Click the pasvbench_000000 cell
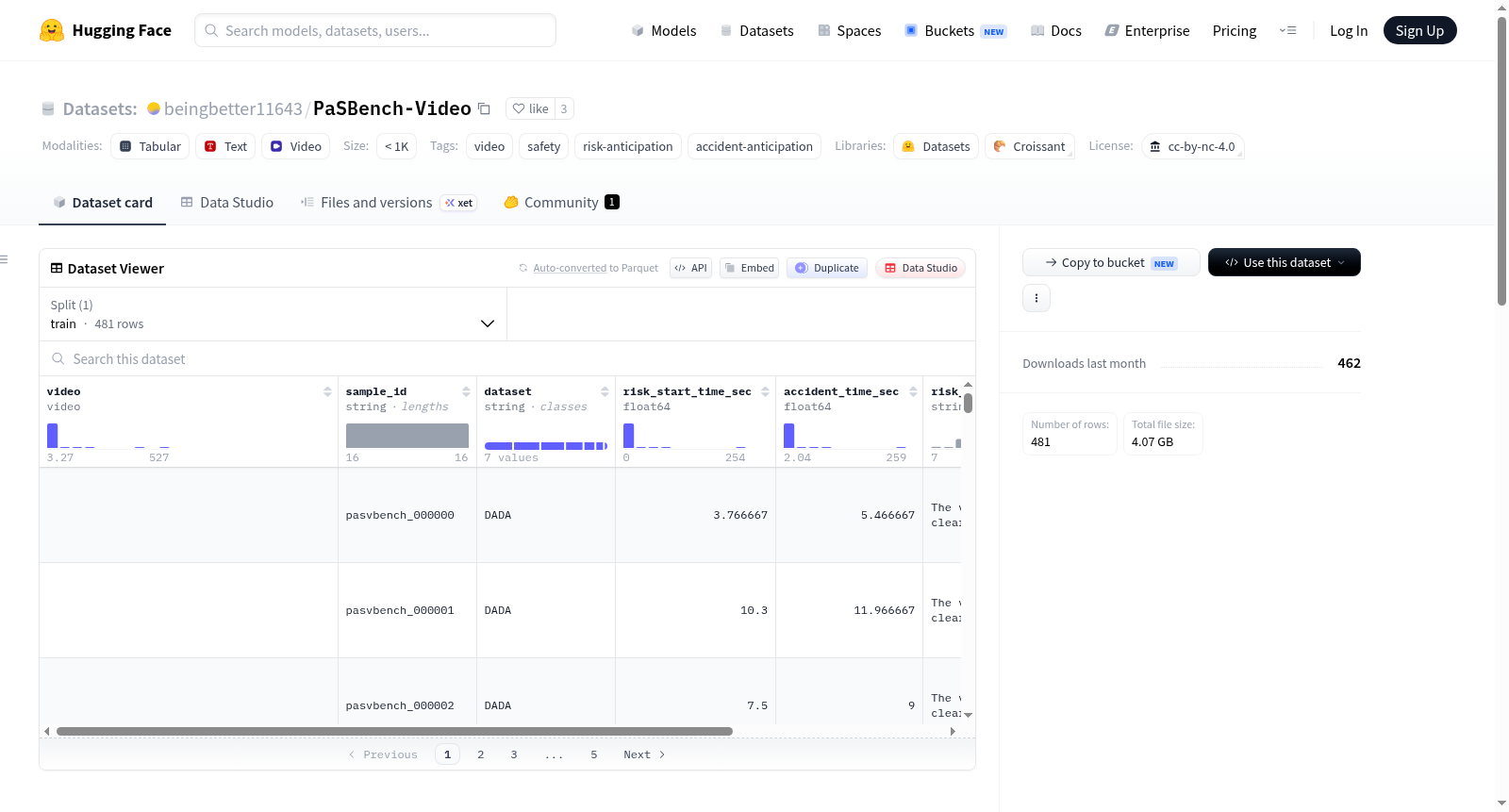The height and width of the screenshot is (812, 1509). (407, 515)
